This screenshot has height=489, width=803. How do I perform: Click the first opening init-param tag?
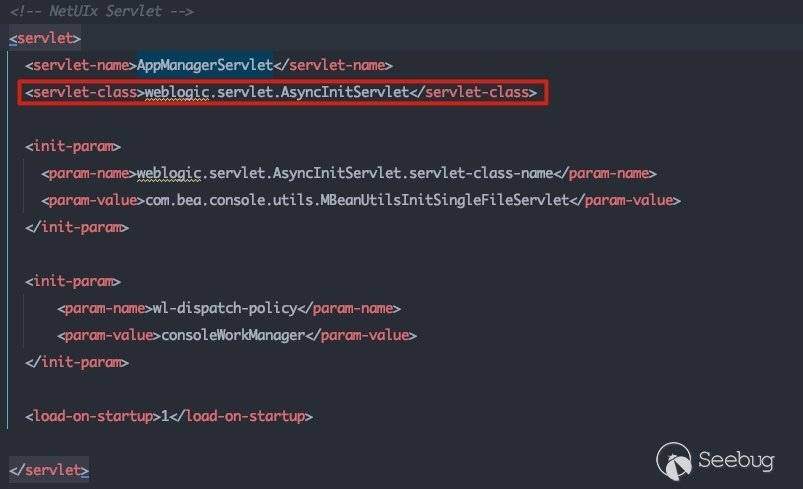[73, 146]
